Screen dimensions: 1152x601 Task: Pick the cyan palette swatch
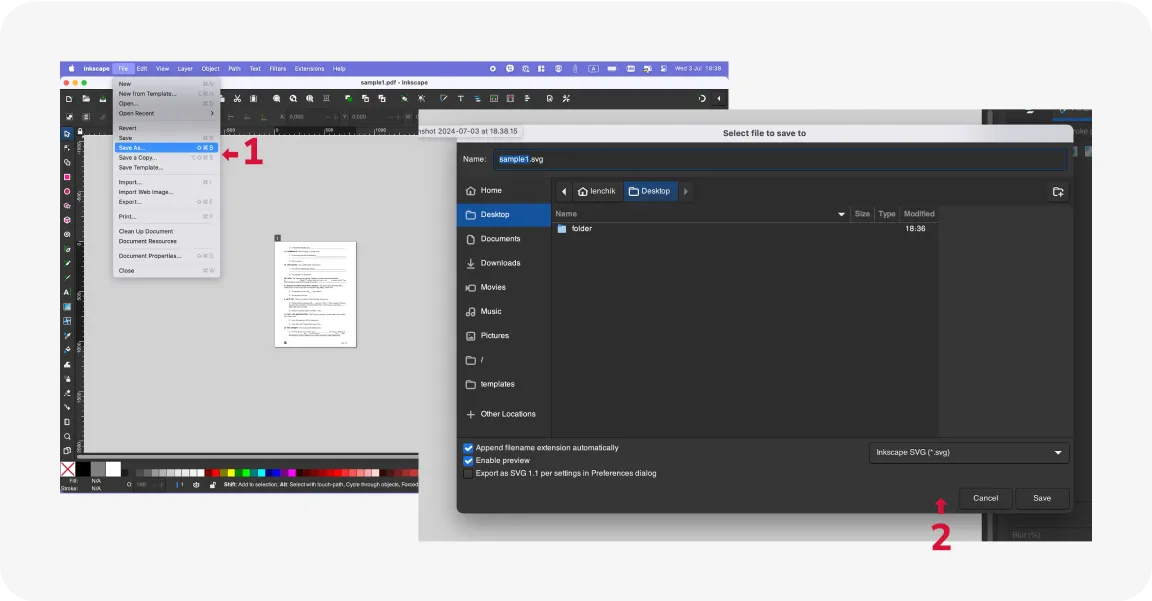pos(261,473)
